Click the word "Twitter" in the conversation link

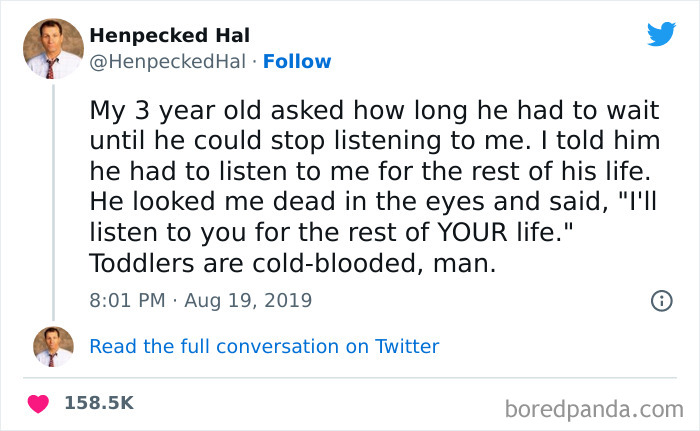coord(407,347)
